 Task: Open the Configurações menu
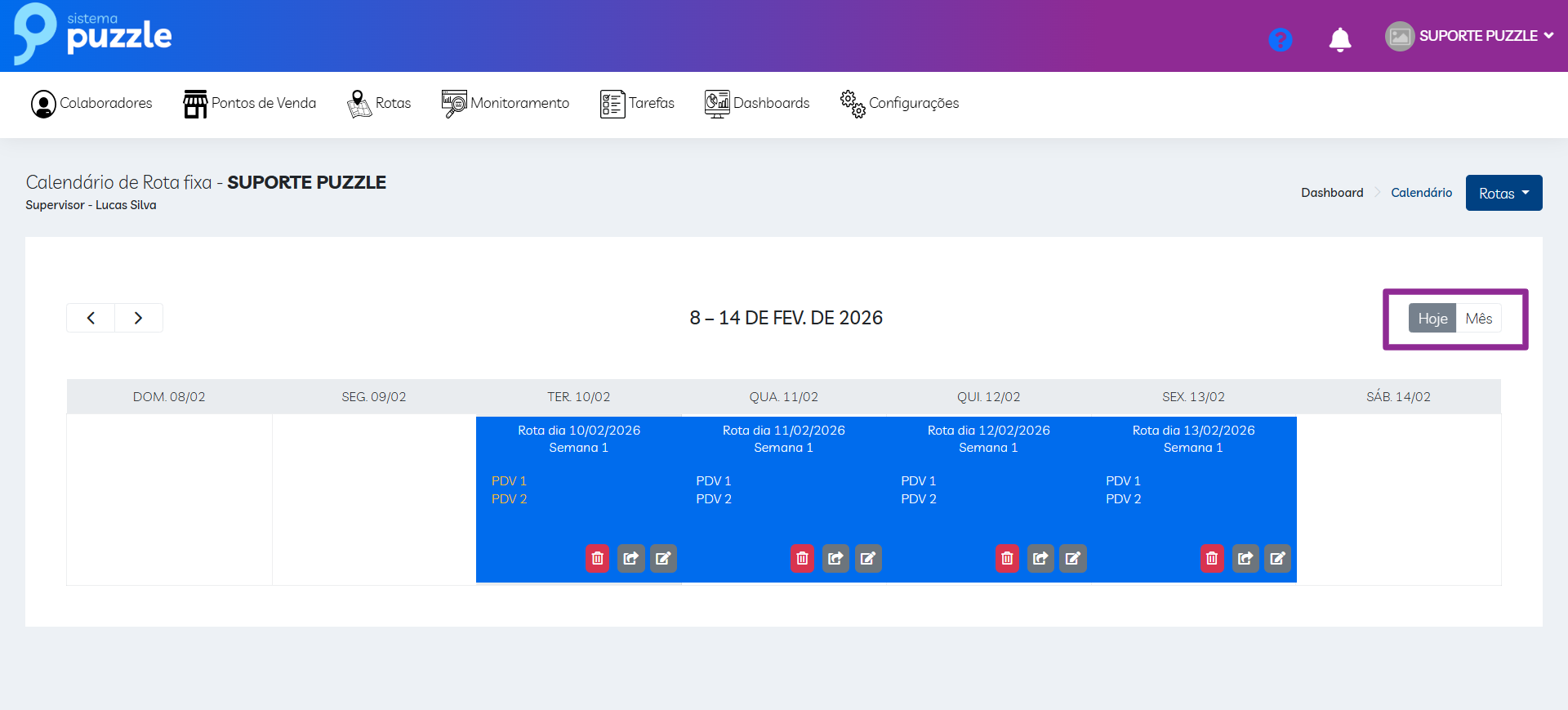900,104
